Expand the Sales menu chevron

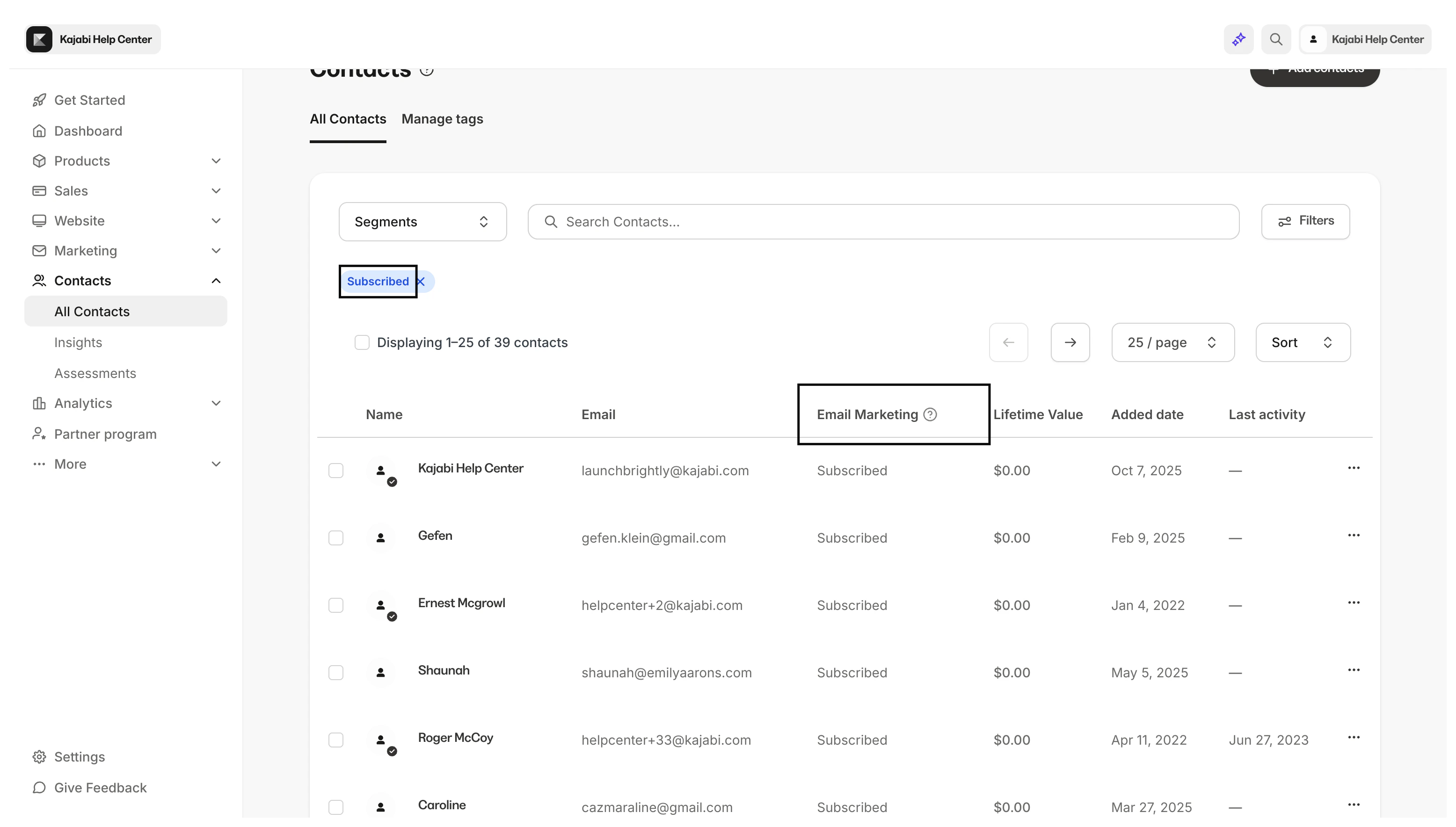coord(216,191)
